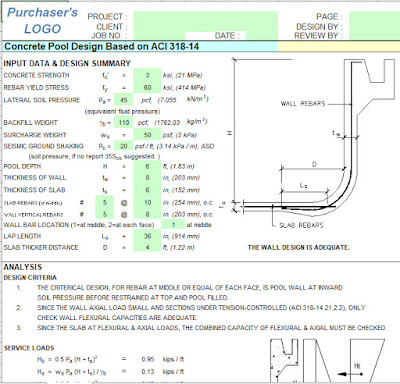The height and width of the screenshot is (384, 400).
Task: Click the slab thicker distance value 4
Action: coord(147,247)
